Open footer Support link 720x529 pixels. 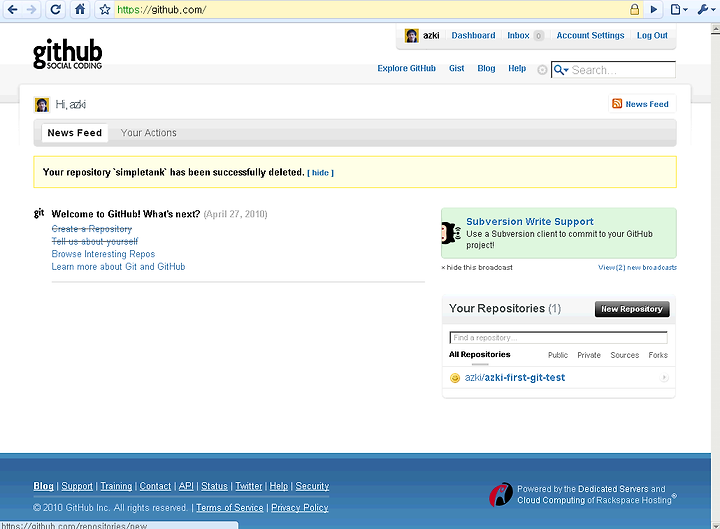77,486
